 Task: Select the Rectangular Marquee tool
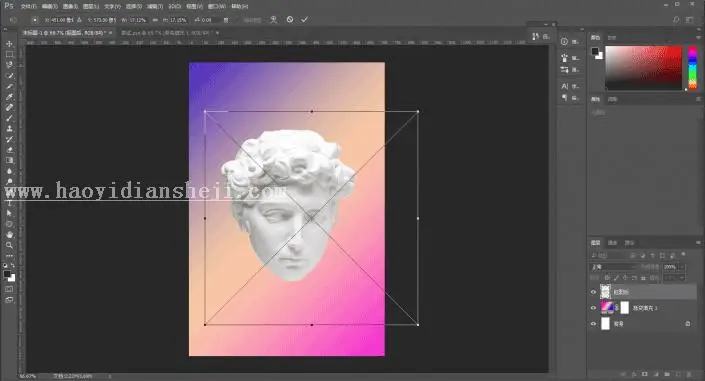(9, 54)
